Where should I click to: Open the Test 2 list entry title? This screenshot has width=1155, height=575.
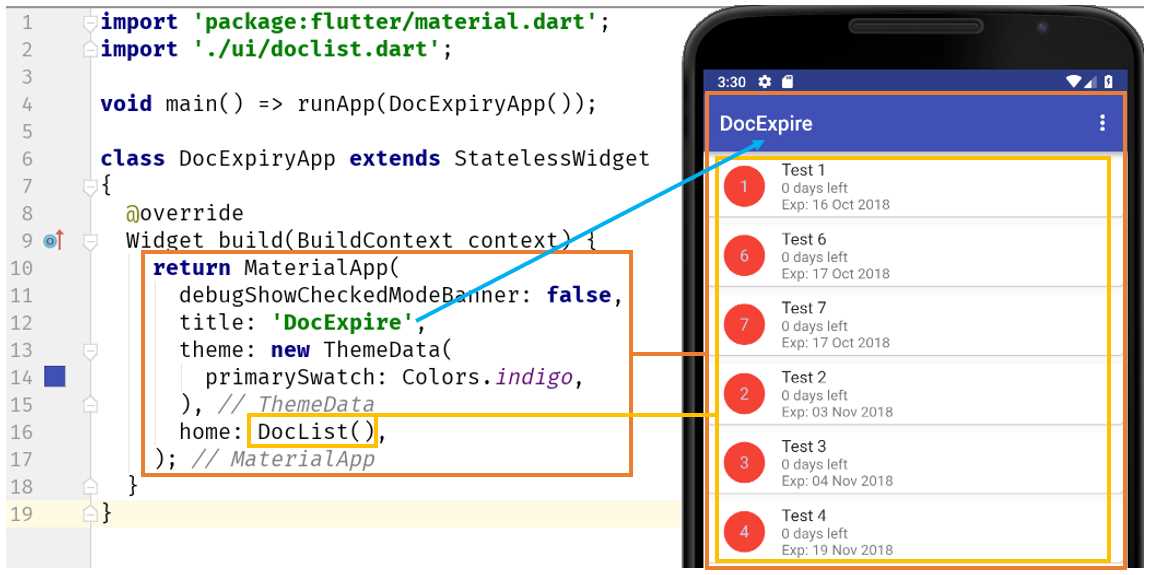tap(804, 377)
